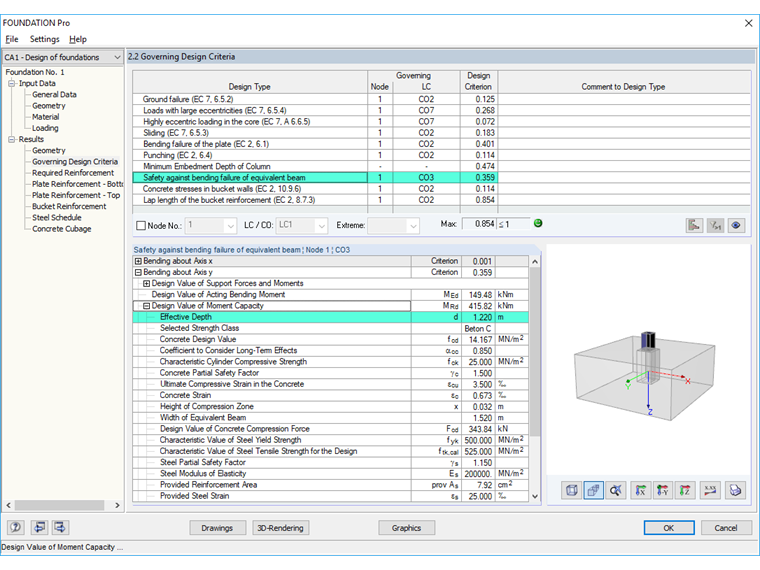Click the Effective Depth detail row

pyautogui.click(x=331, y=317)
